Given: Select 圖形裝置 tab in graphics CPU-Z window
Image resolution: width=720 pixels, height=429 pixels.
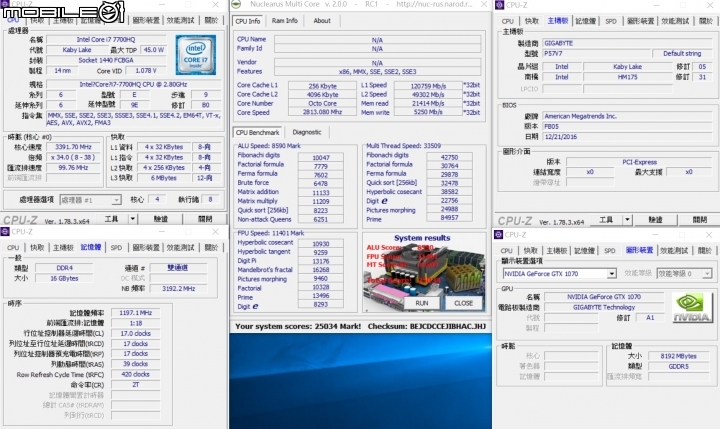Looking at the screenshot, I should coord(639,250).
